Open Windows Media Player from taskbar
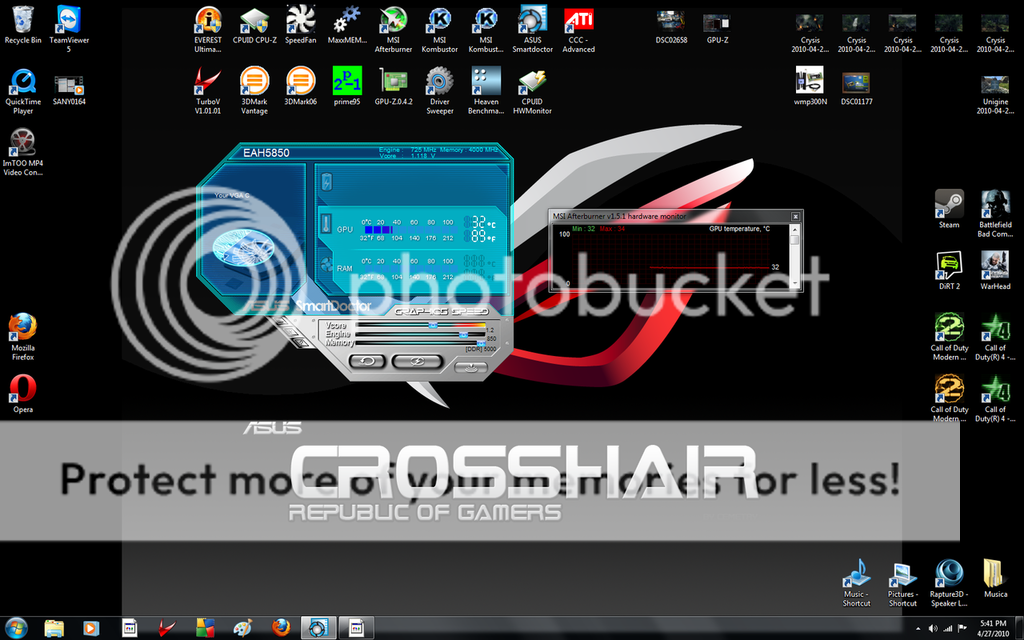Screen dimensions: 1024x640 click(91, 628)
